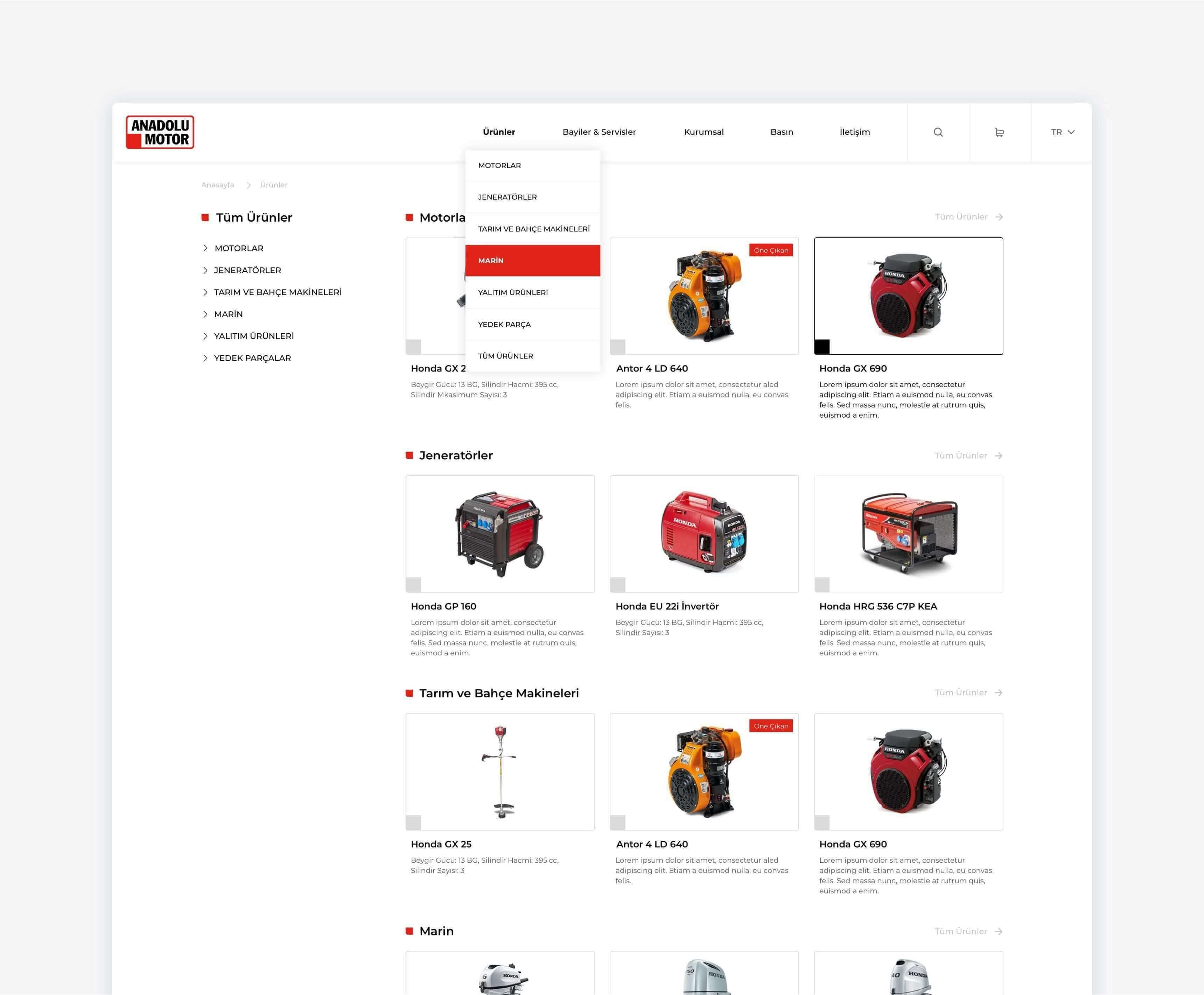The height and width of the screenshot is (995, 1204).
Task: Click the Honda GX 690 title under Motorlar
Action: tap(853, 369)
